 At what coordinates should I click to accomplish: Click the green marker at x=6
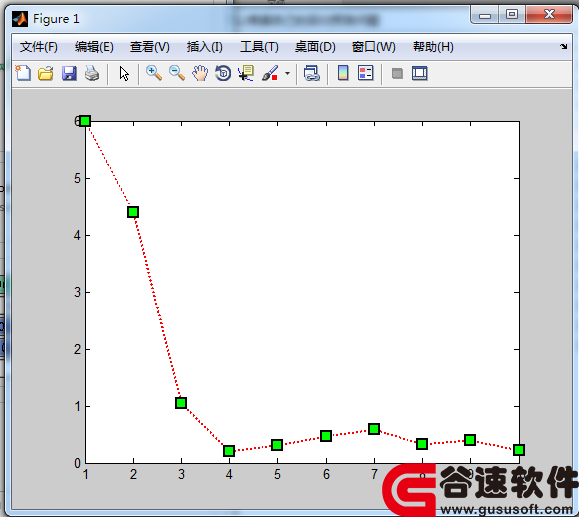[x=326, y=436]
